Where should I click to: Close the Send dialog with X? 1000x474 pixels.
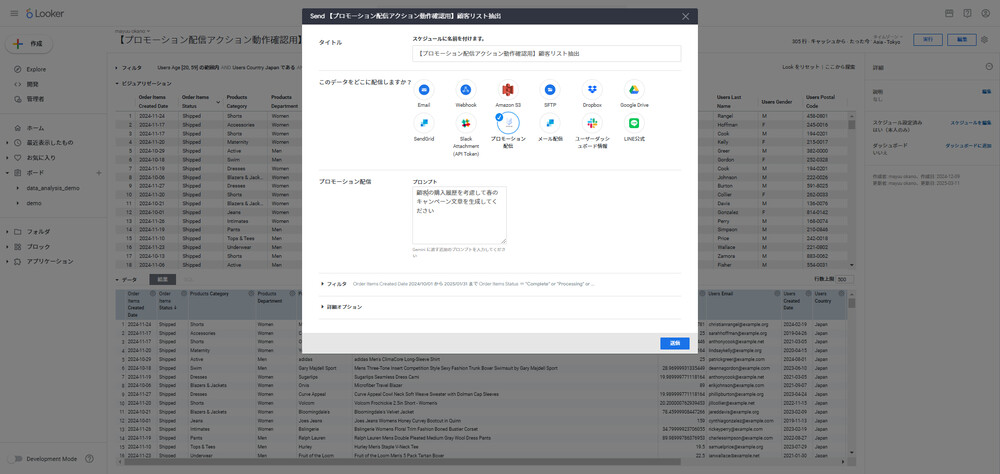[685, 16]
